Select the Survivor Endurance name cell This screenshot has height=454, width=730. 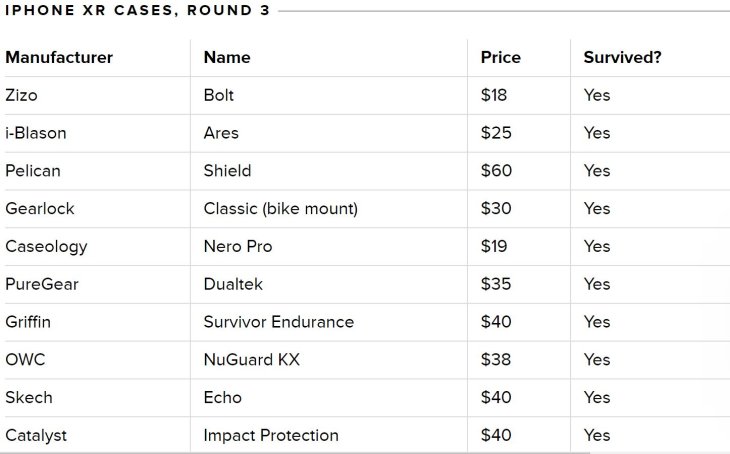(x=278, y=322)
